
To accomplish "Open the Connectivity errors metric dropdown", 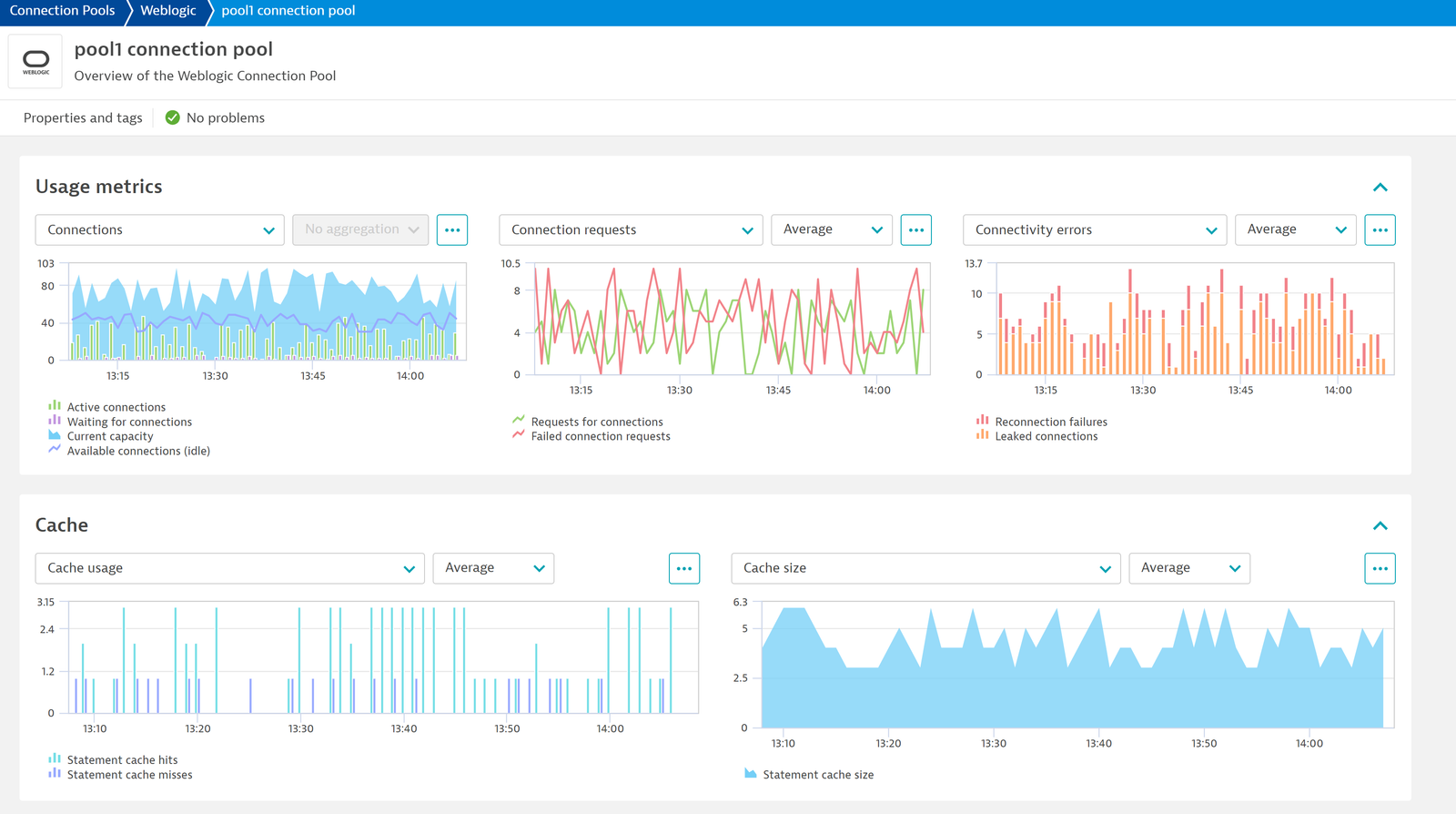I will click(1095, 229).
